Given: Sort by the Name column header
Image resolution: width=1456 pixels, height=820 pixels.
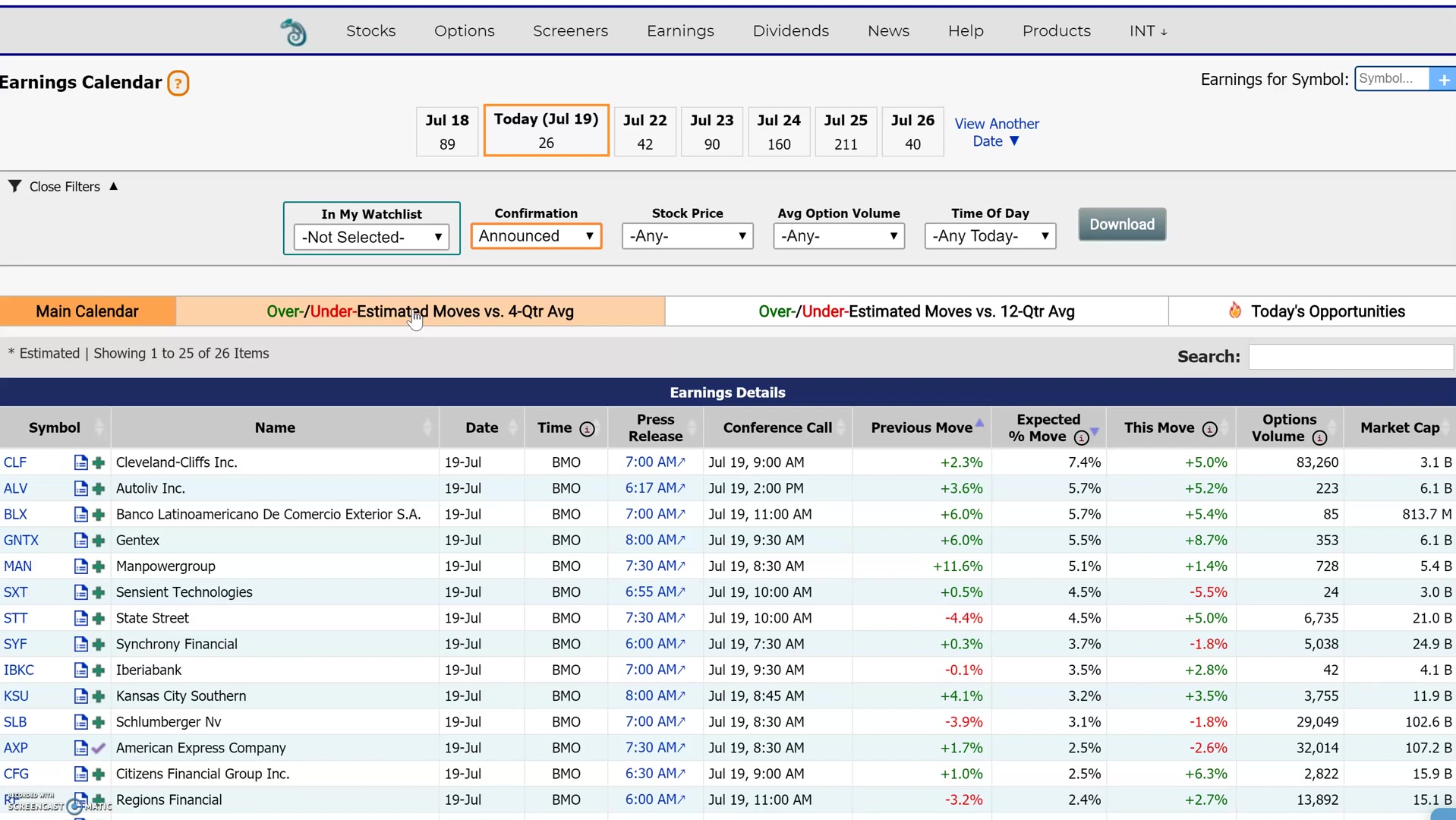Looking at the screenshot, I should pos(275,427).
